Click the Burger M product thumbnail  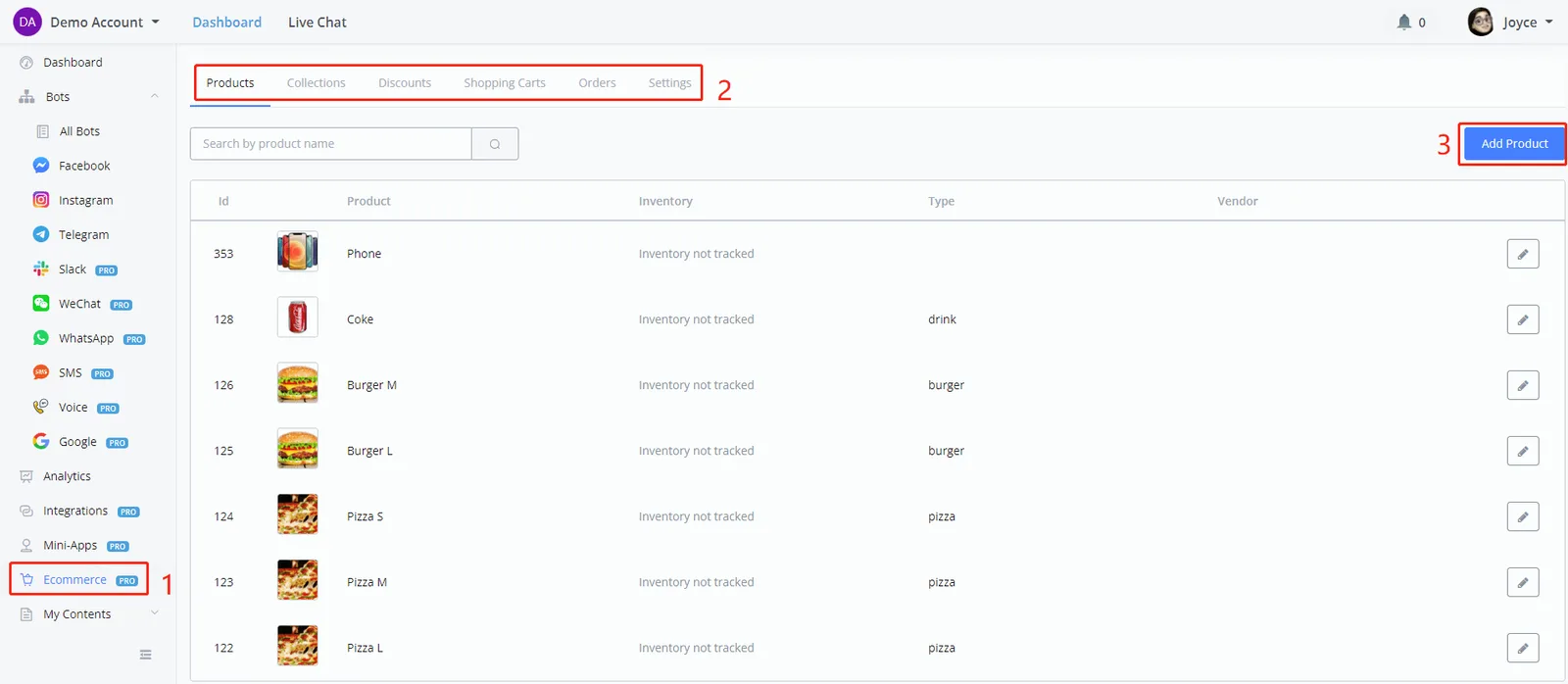(298, 384)
